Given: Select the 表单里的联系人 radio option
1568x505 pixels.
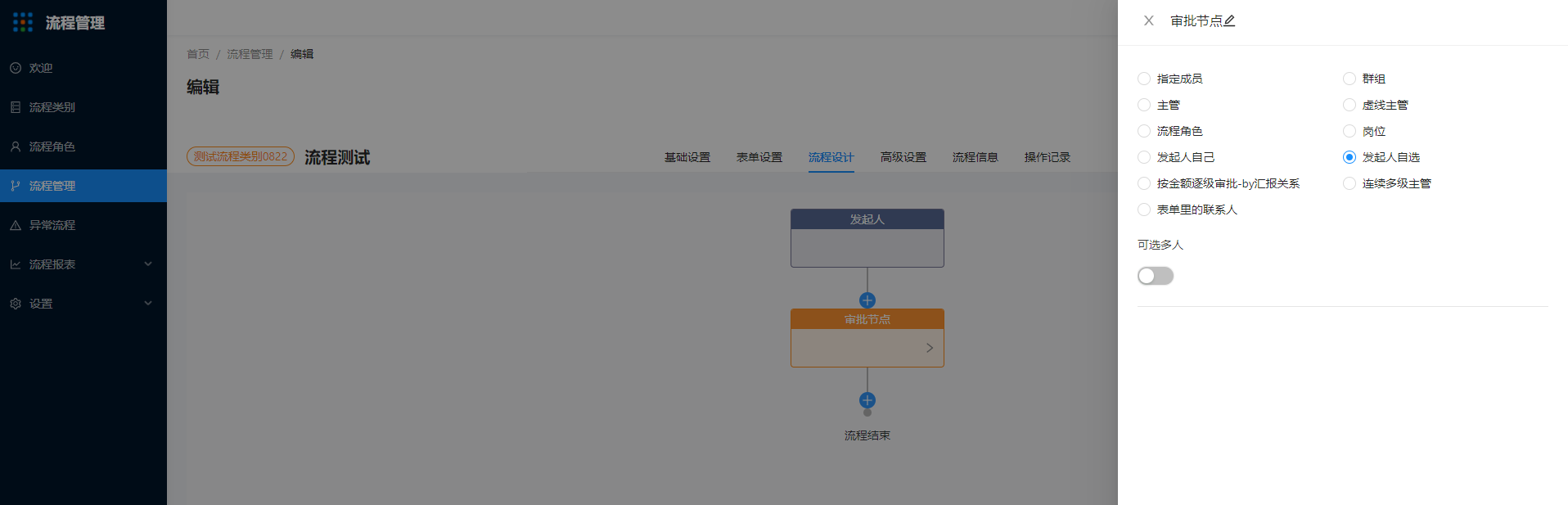Looking at the screenshot, I should coord(1144,210).
